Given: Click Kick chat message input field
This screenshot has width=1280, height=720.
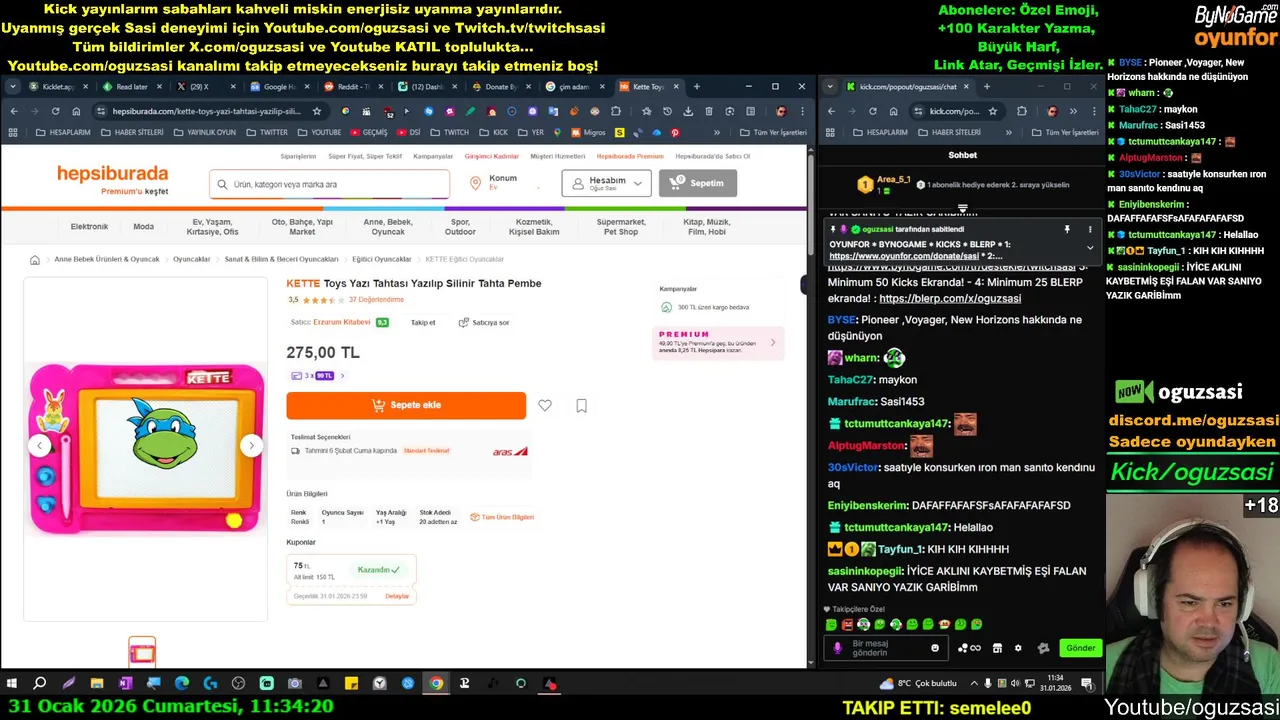Looking at the screenshot, I should (886, 648).
